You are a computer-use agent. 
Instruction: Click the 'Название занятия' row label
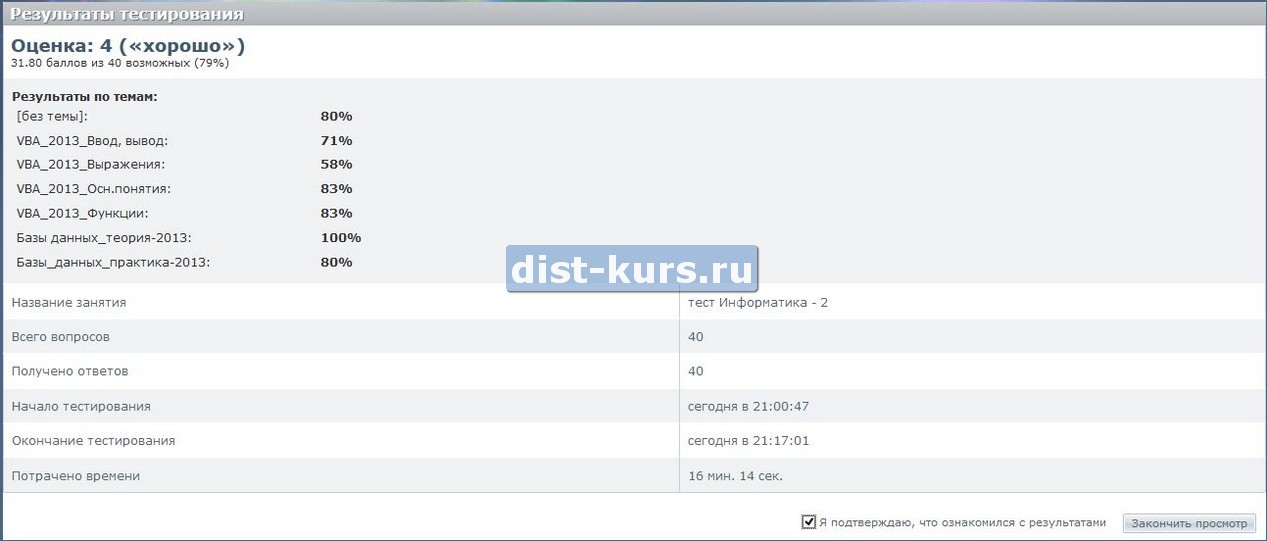69,302
